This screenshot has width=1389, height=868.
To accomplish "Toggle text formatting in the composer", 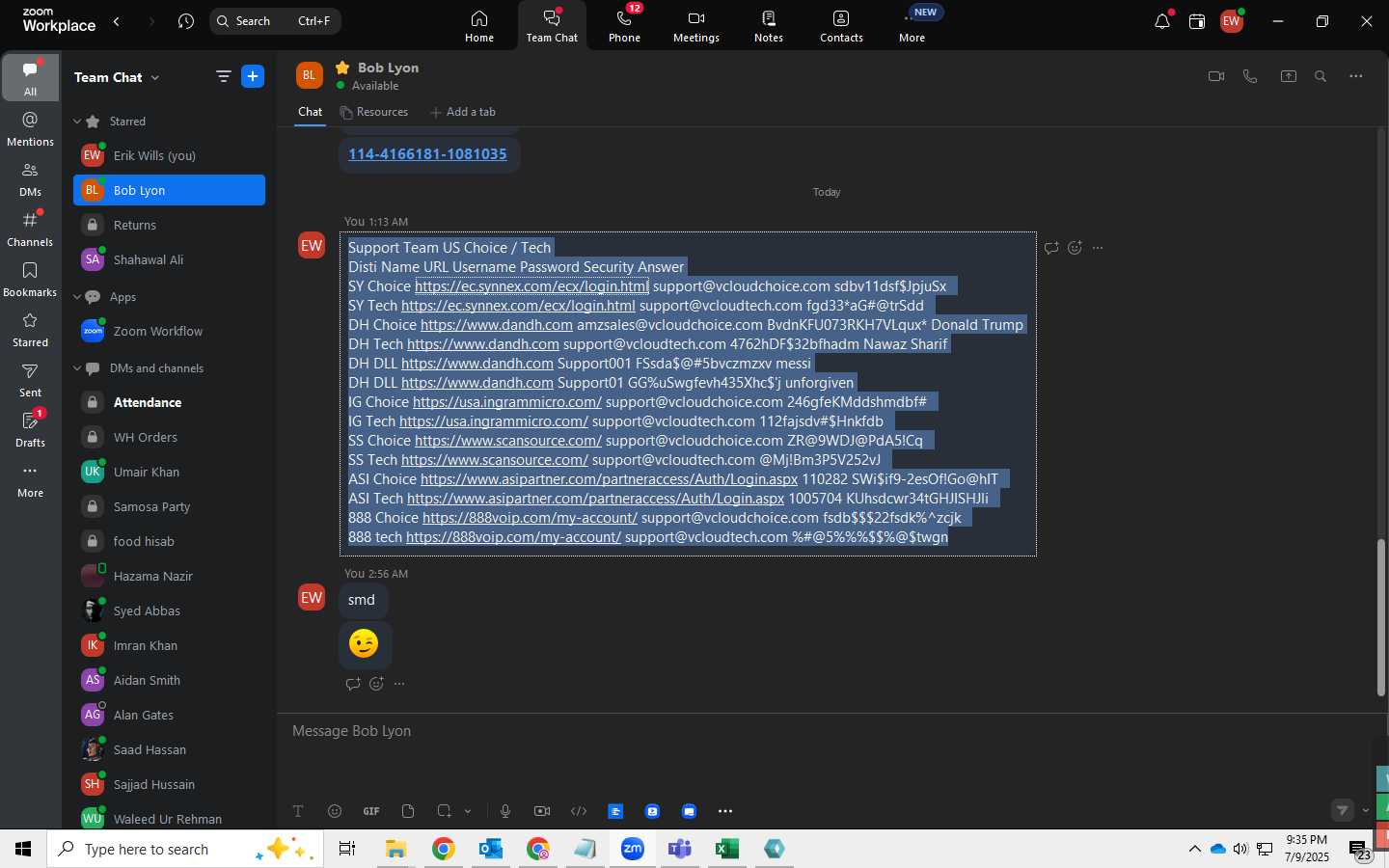I will point(298,811).
